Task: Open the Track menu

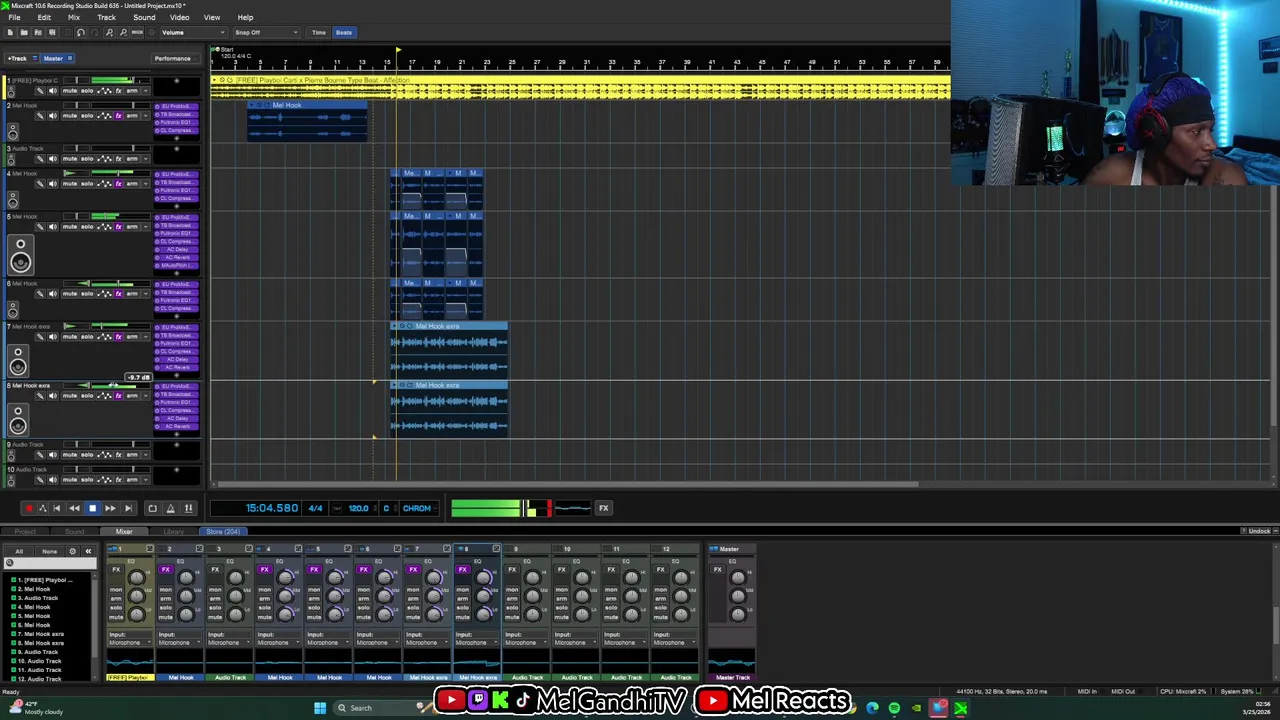Action: 106,17
